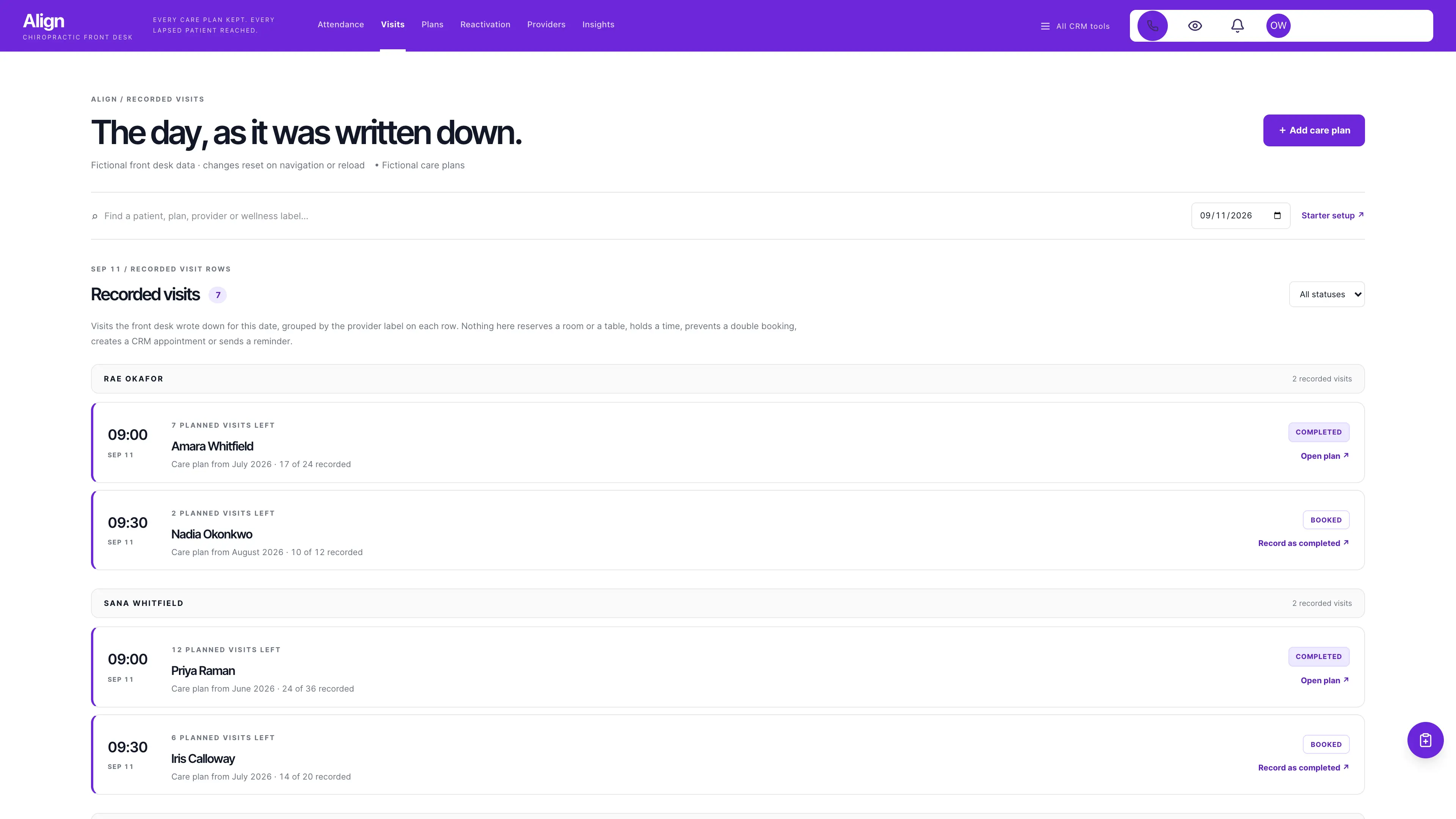Click BOOKED badge on Nadia Okonkwo row
Screen dimensions: 1456x819
(1326, 520)
